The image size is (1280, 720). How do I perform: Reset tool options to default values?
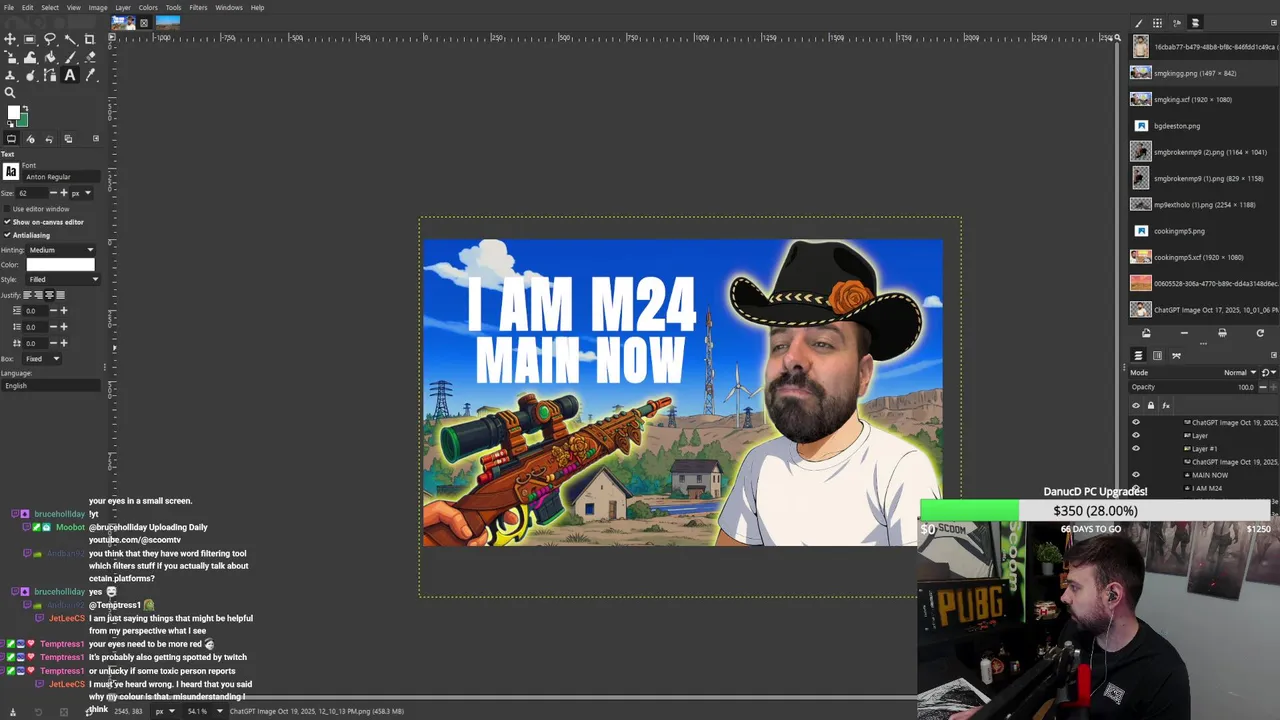click(89, 712)
